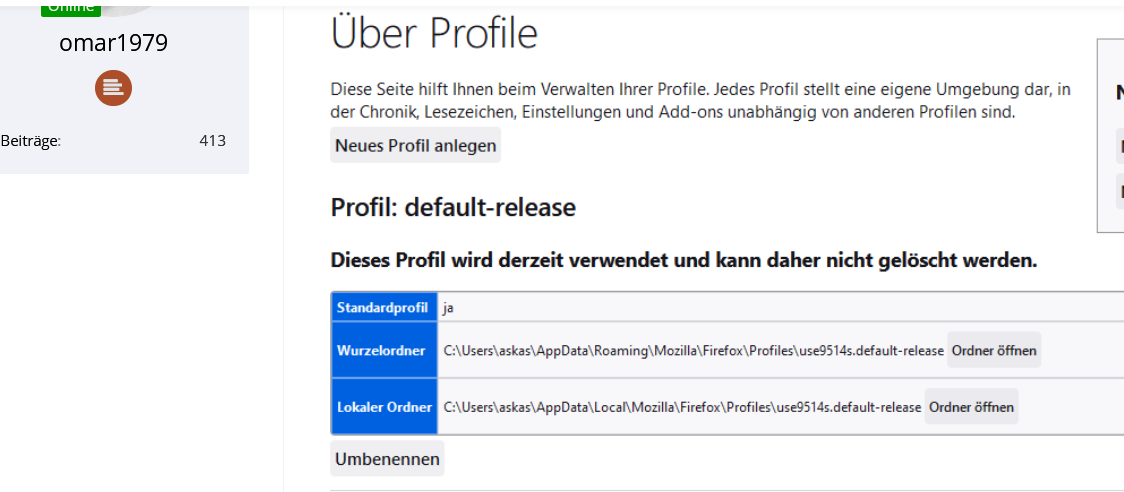
Task: Open the Lokaler Ordner via Ordner öffnen
Action: (971, 407)
